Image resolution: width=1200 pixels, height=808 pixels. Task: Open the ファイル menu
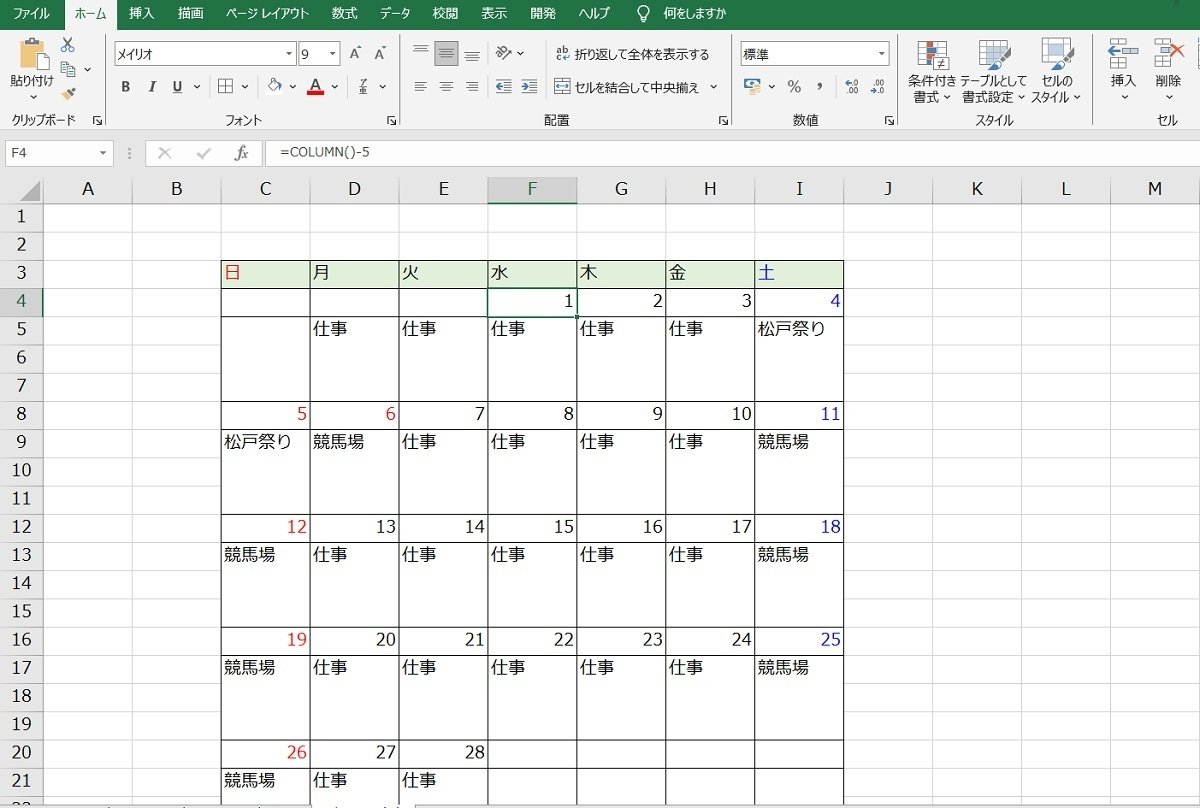point(31,13)
